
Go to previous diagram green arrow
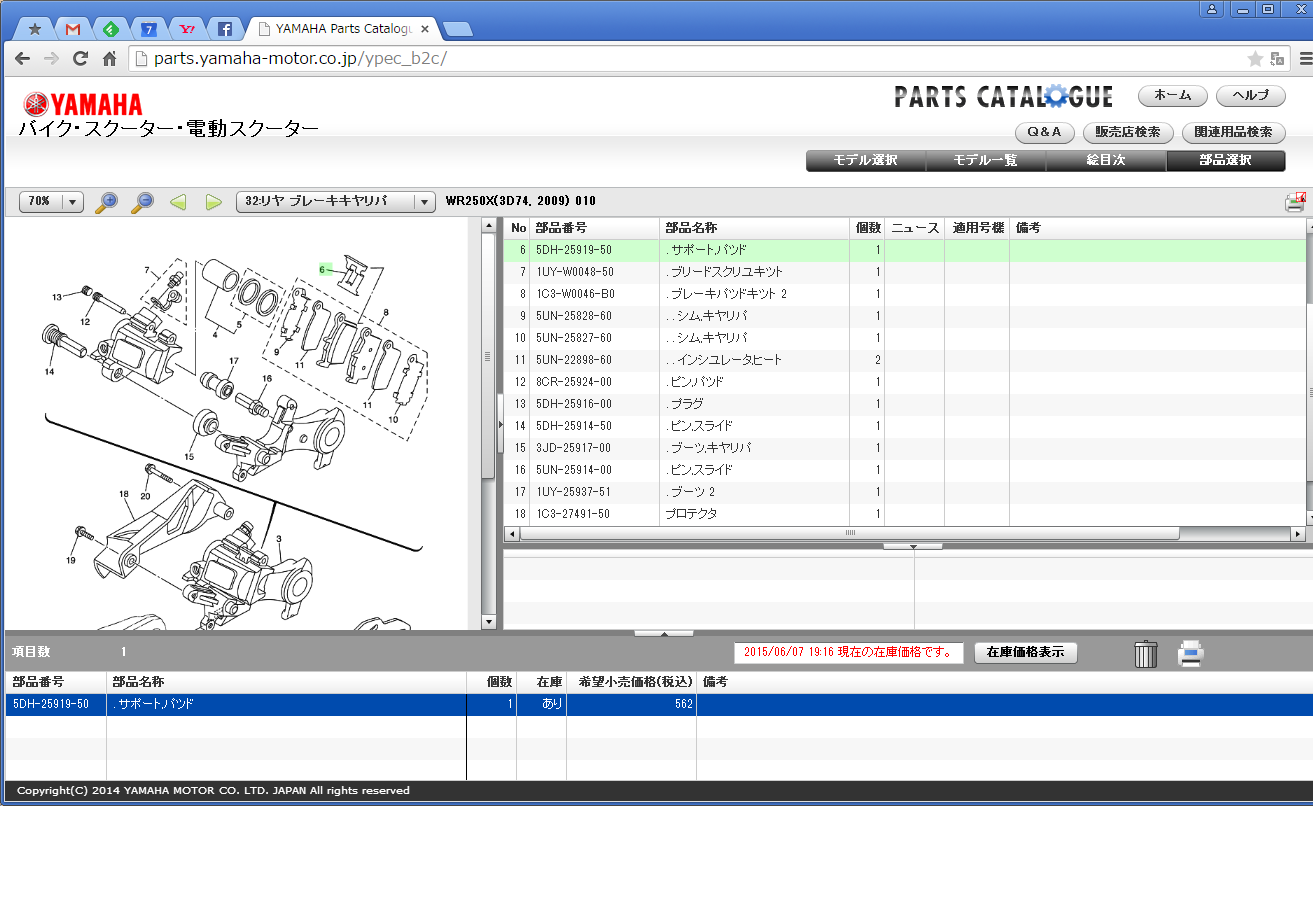178,202
